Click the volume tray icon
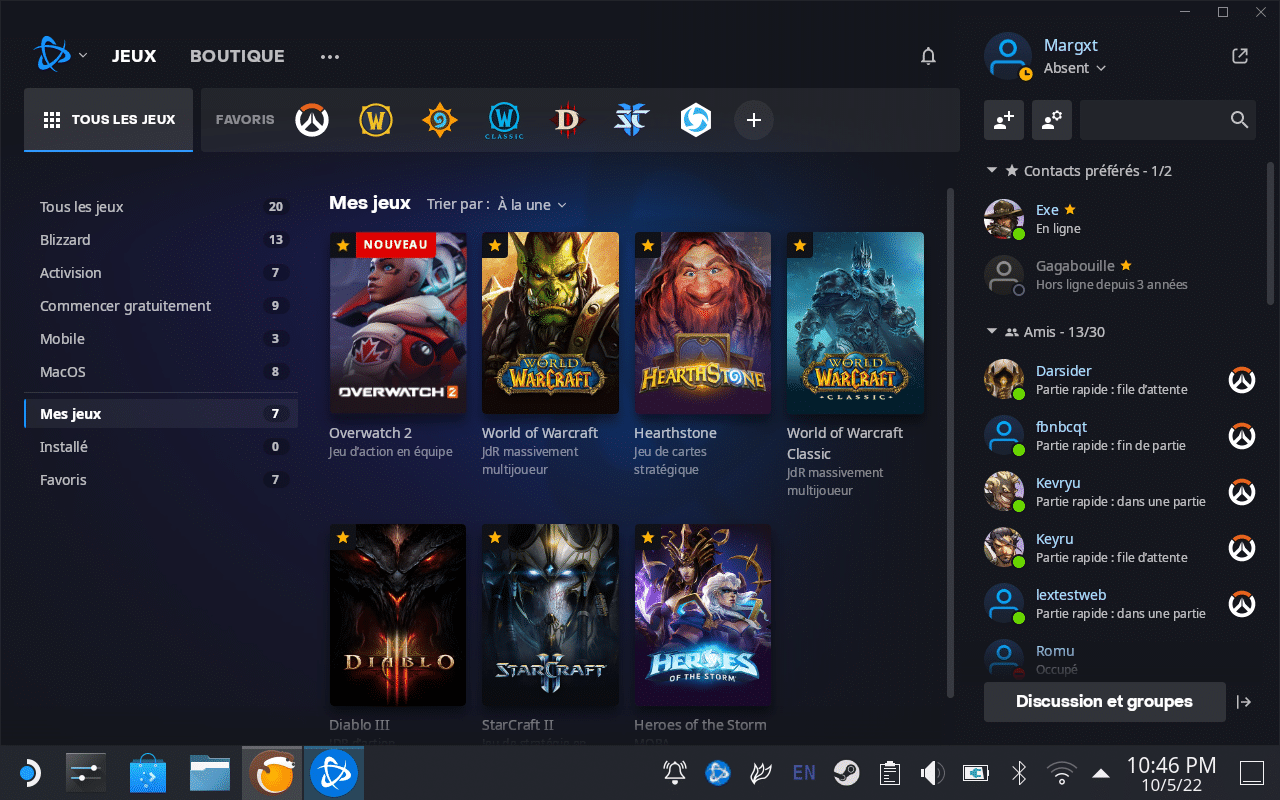The width and height of the screenshot is (1280, 800). point(932,772)
